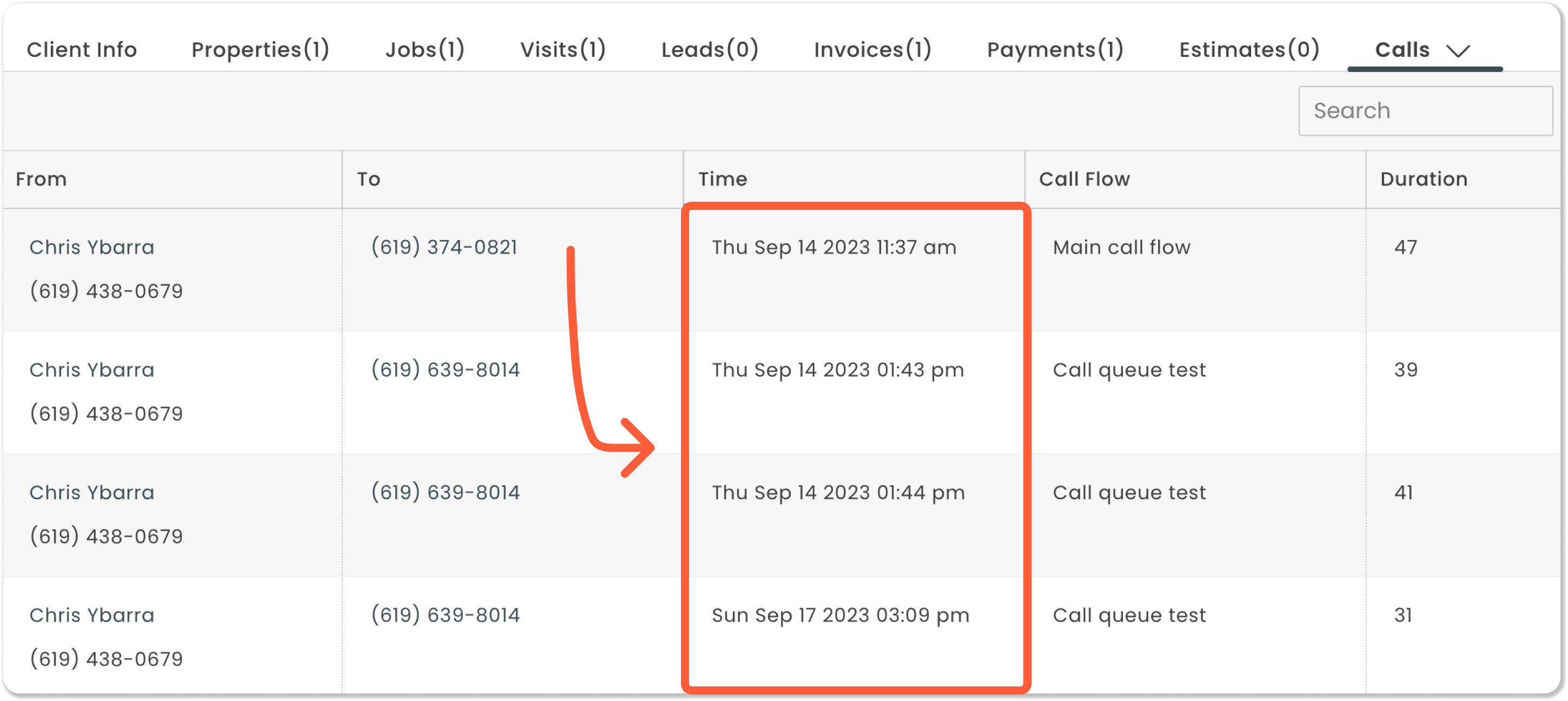Click the To column header
The height and width of the screenshot is (701, 1568).
click(368, 180)
